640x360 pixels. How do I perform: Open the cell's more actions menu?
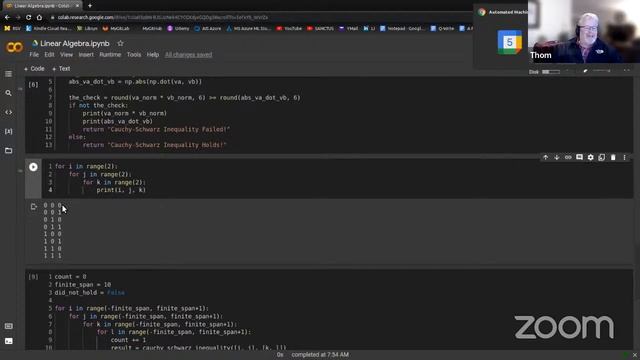(x=624, y=158)
